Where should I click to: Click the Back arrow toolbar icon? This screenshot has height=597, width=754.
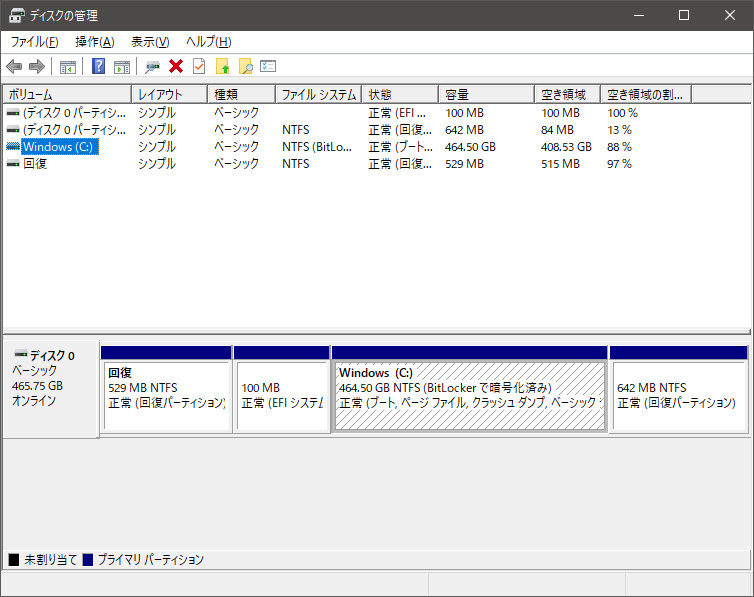tap(14, 66)
